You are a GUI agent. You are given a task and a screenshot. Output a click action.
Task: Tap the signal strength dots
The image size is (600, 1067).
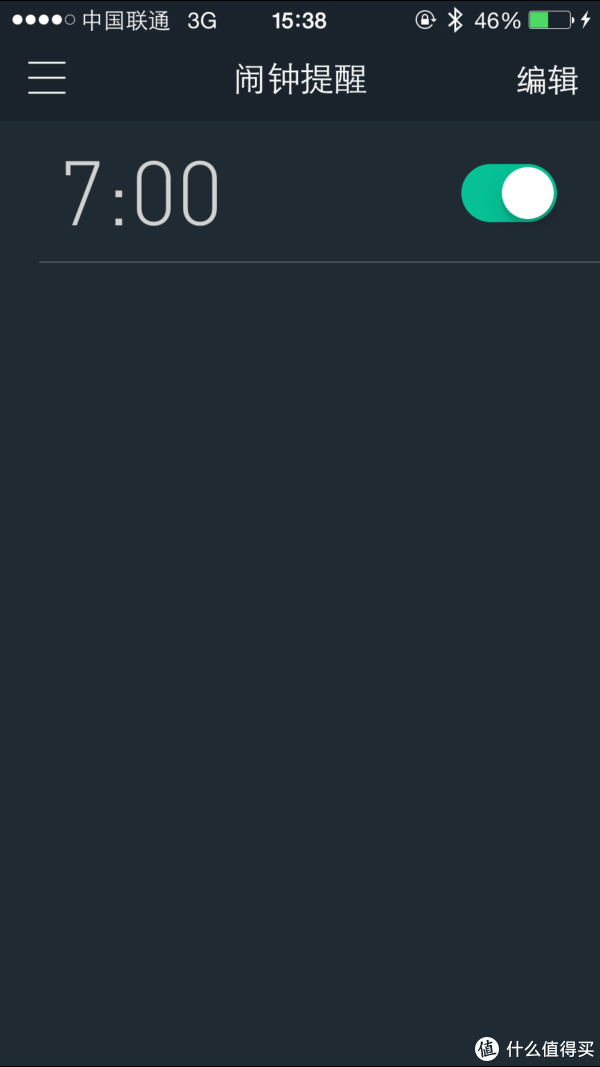point(44,20)
